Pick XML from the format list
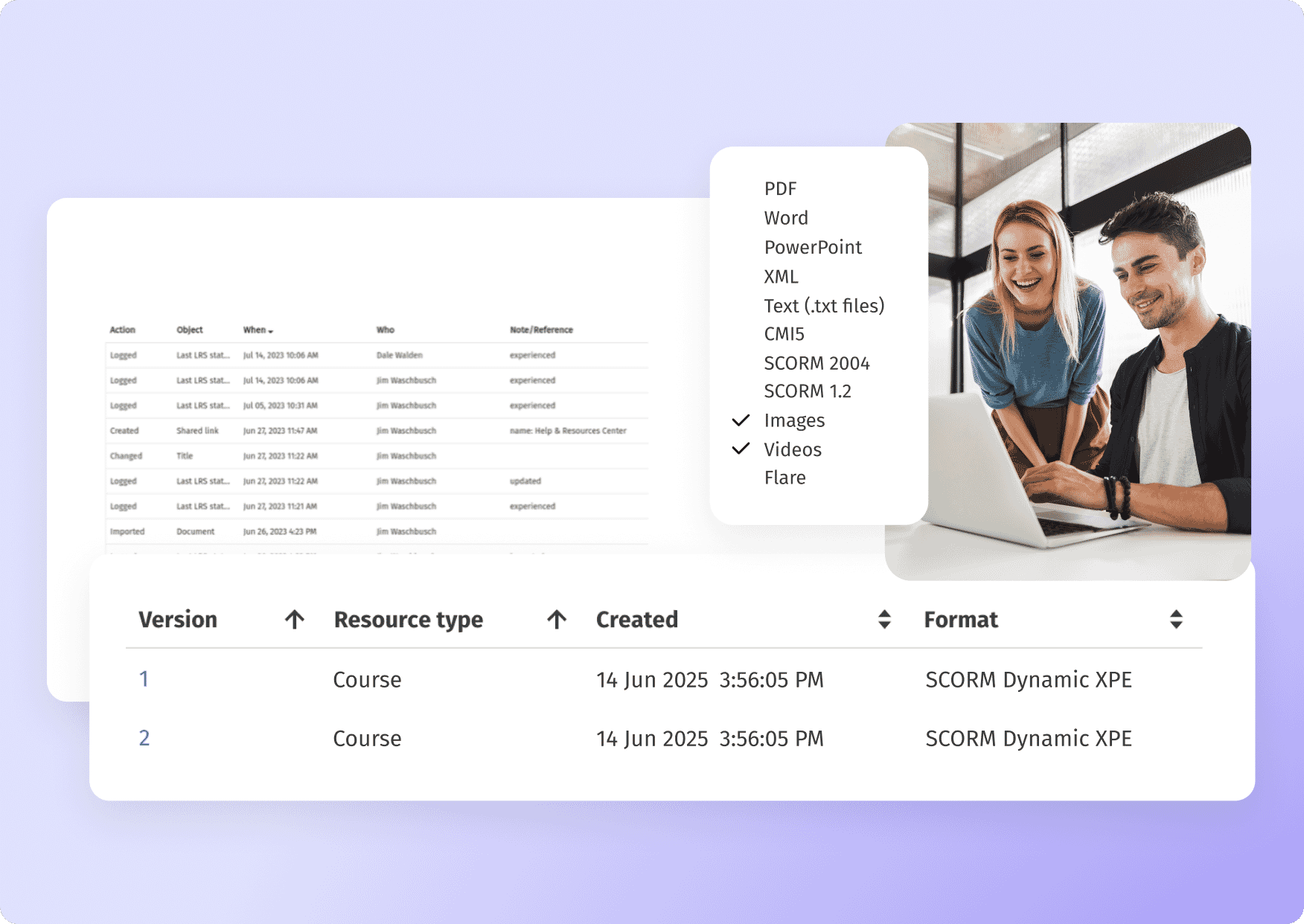The width and height of the screenshot is (1304, 924). pyautogui.click(x=781, y=277)
